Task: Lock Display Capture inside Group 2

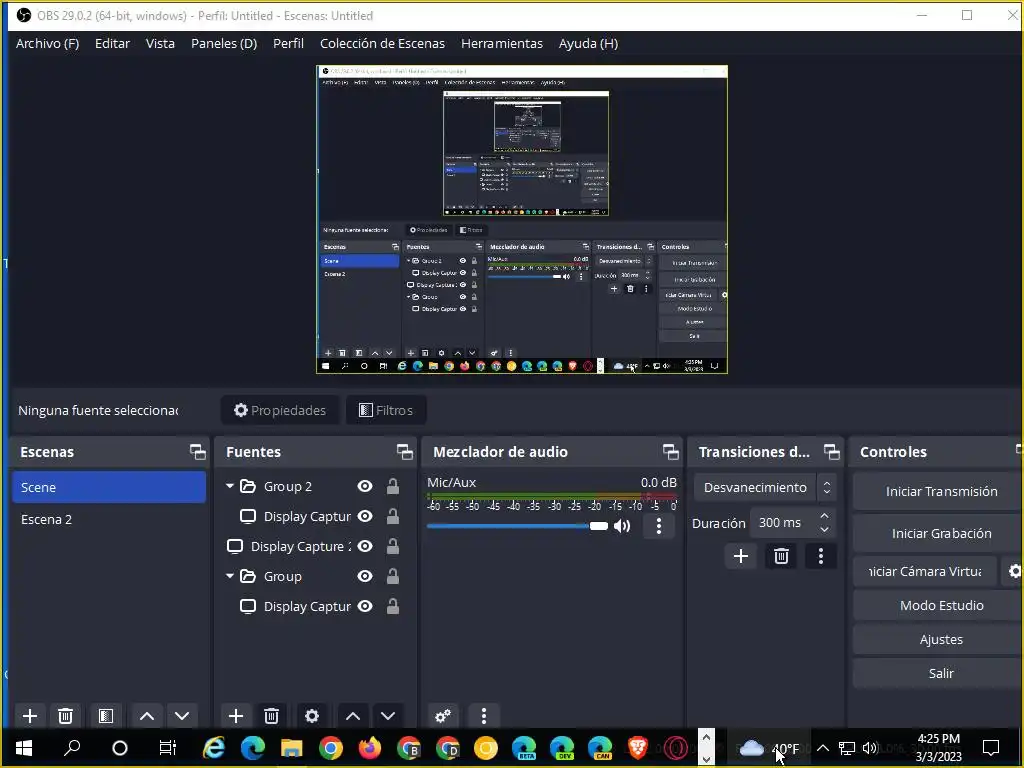Action: pos(392,516)
